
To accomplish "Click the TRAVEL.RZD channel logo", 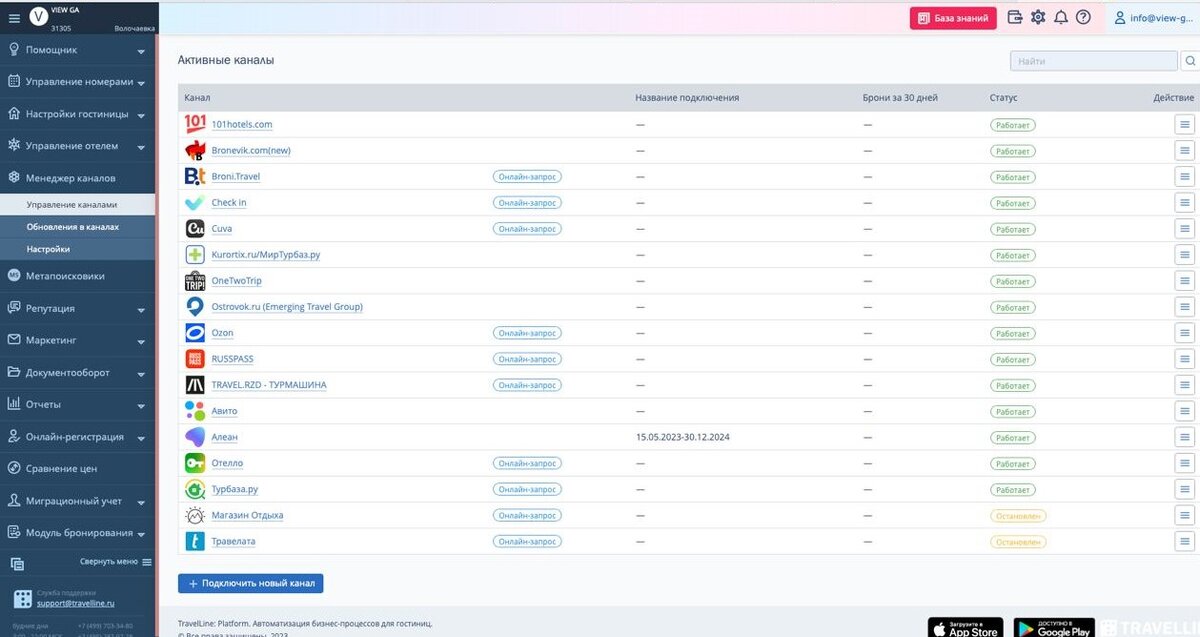I will [195, 385].
